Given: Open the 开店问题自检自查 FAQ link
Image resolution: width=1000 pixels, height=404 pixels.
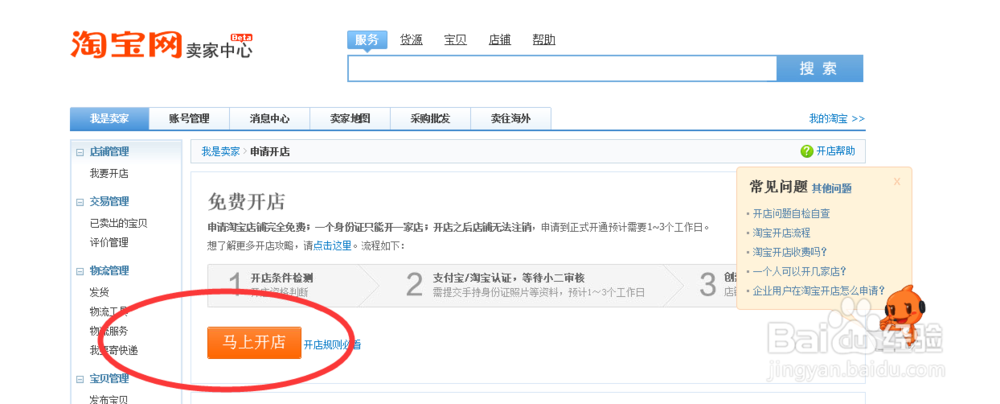Looking at the screenshot, I should pyautogui.click(x=791, y=214).
